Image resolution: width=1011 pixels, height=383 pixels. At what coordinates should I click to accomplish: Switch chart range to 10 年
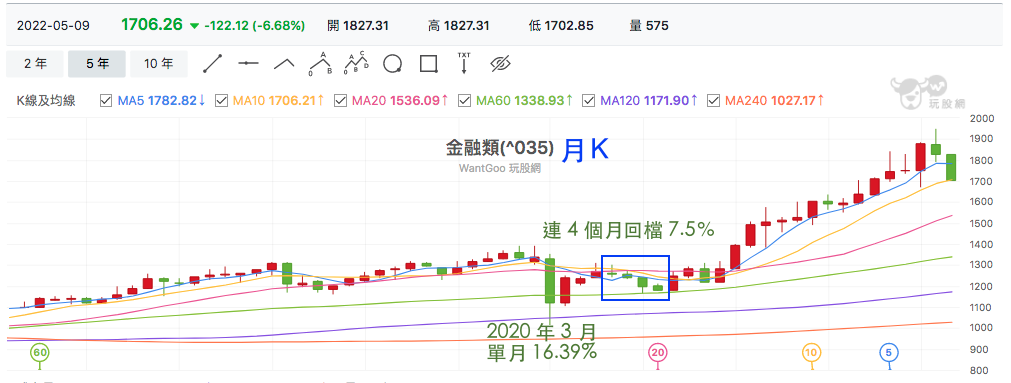(159, 64)
